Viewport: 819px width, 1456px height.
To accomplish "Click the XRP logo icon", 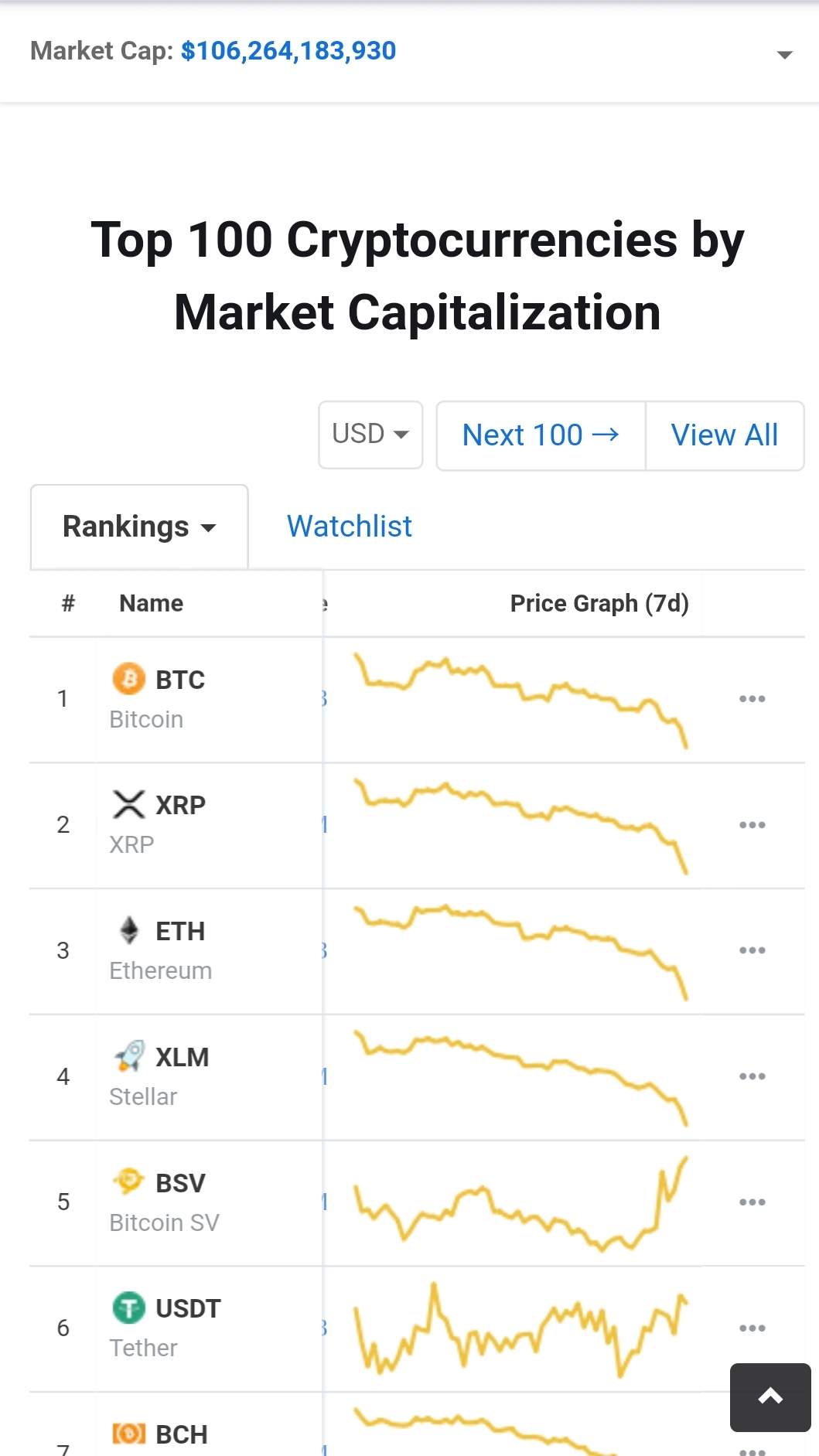I will (128, 804).
